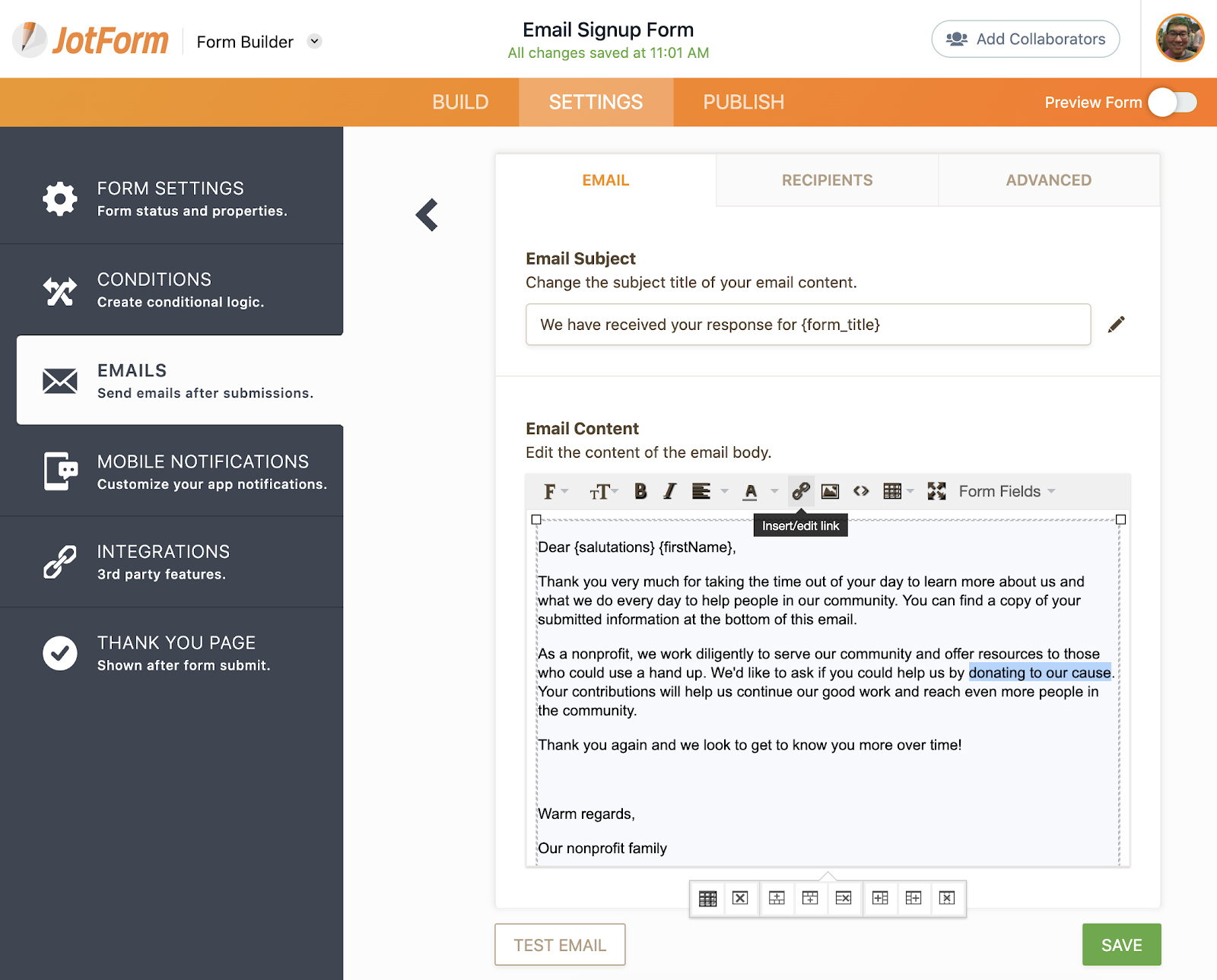Toggle the Preview Form switch

pyautogui.click(x=1173, y=103)
